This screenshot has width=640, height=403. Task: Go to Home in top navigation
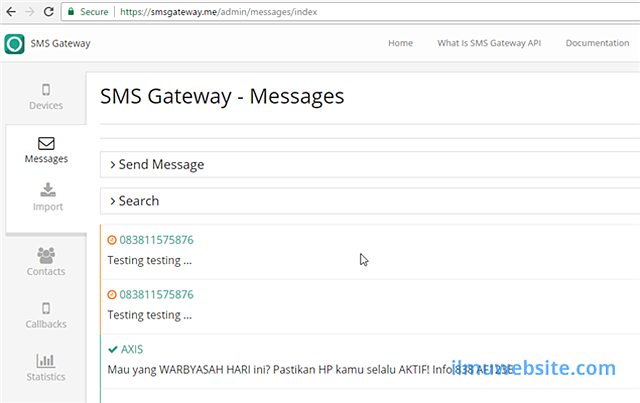tap(400, 43)
